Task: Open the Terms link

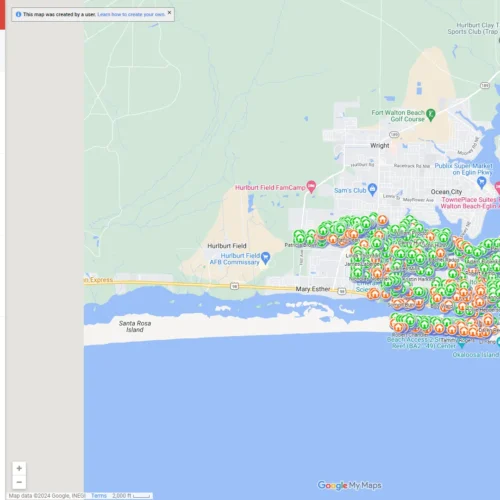Action: click(x=99, y=496)
